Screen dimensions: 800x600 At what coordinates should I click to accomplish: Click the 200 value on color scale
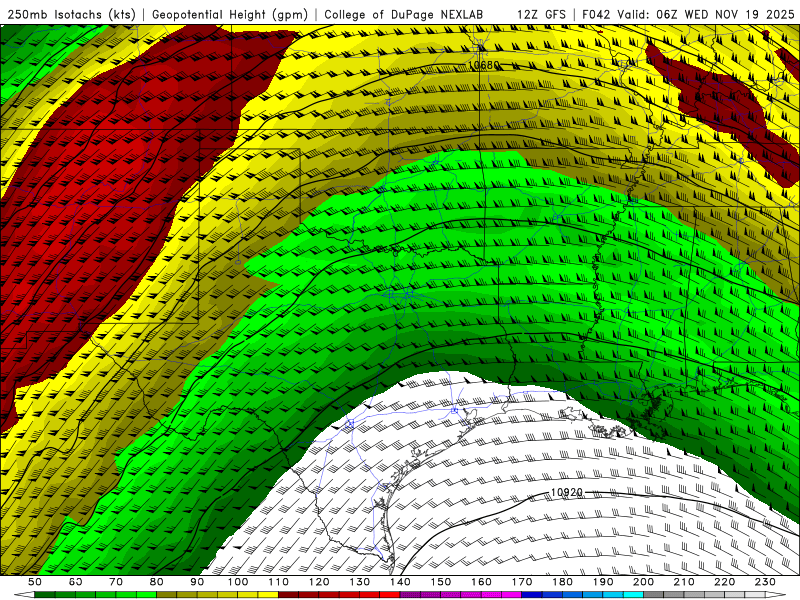[644, 582]
